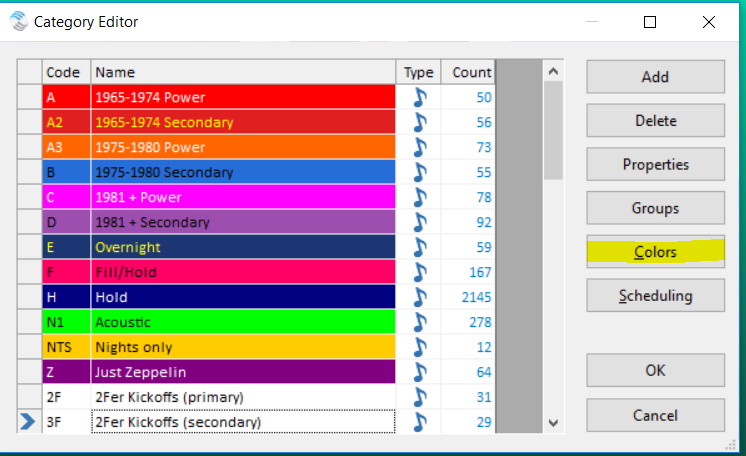Click Cancel to discard changes
The height and width of the screenshot is (456, 746).
(655, 415)
